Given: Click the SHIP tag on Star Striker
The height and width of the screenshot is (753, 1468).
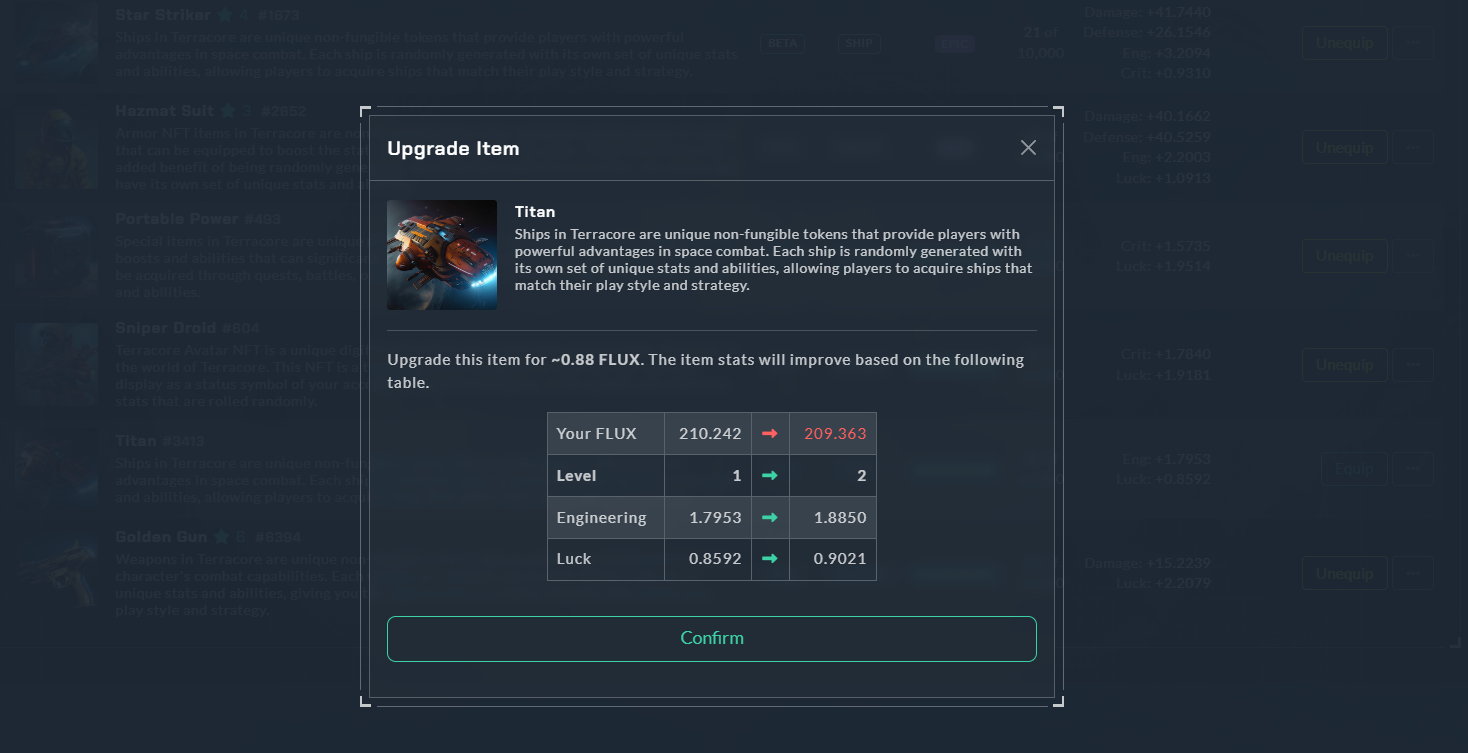Looking at the screenshot, I should pyautogui.click(x=858, y=44).
